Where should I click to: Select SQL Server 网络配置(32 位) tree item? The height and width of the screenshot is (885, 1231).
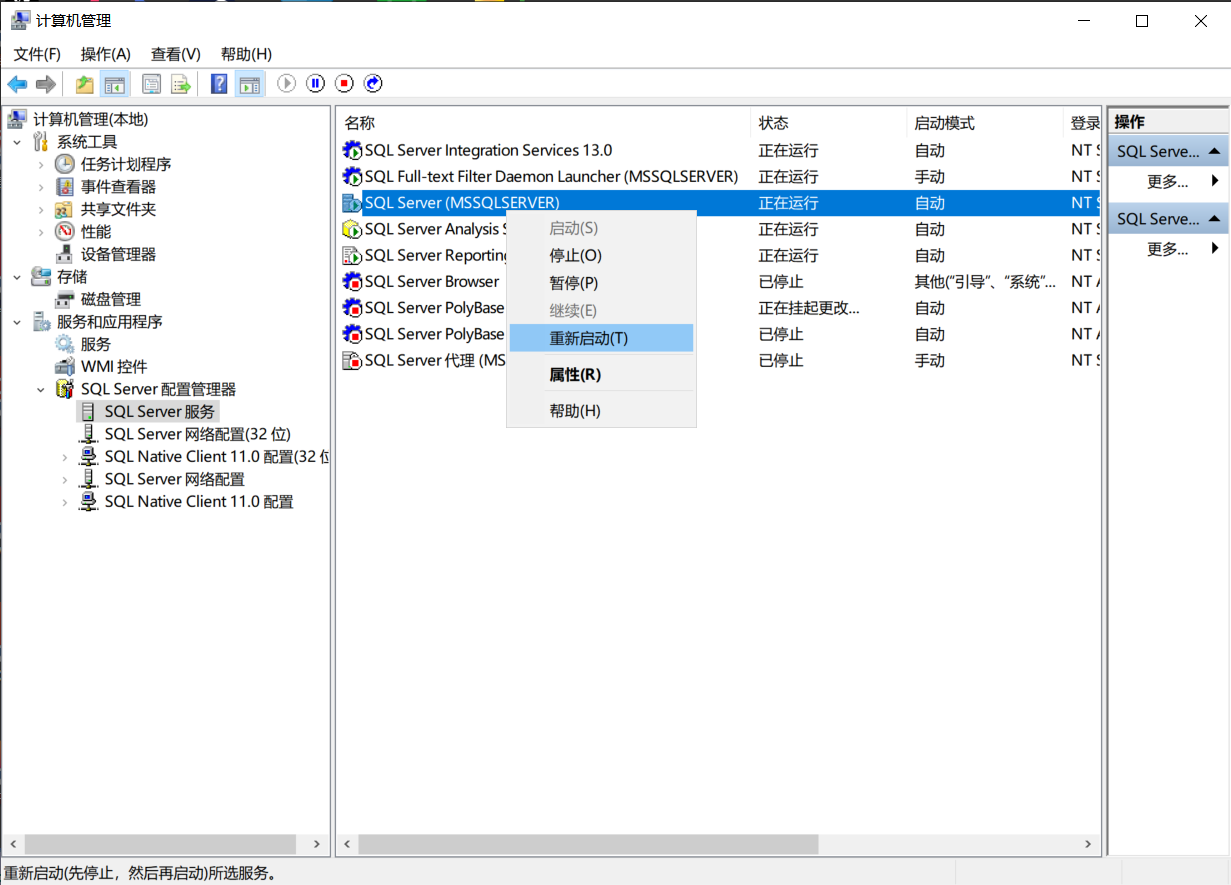coord(197,434)
